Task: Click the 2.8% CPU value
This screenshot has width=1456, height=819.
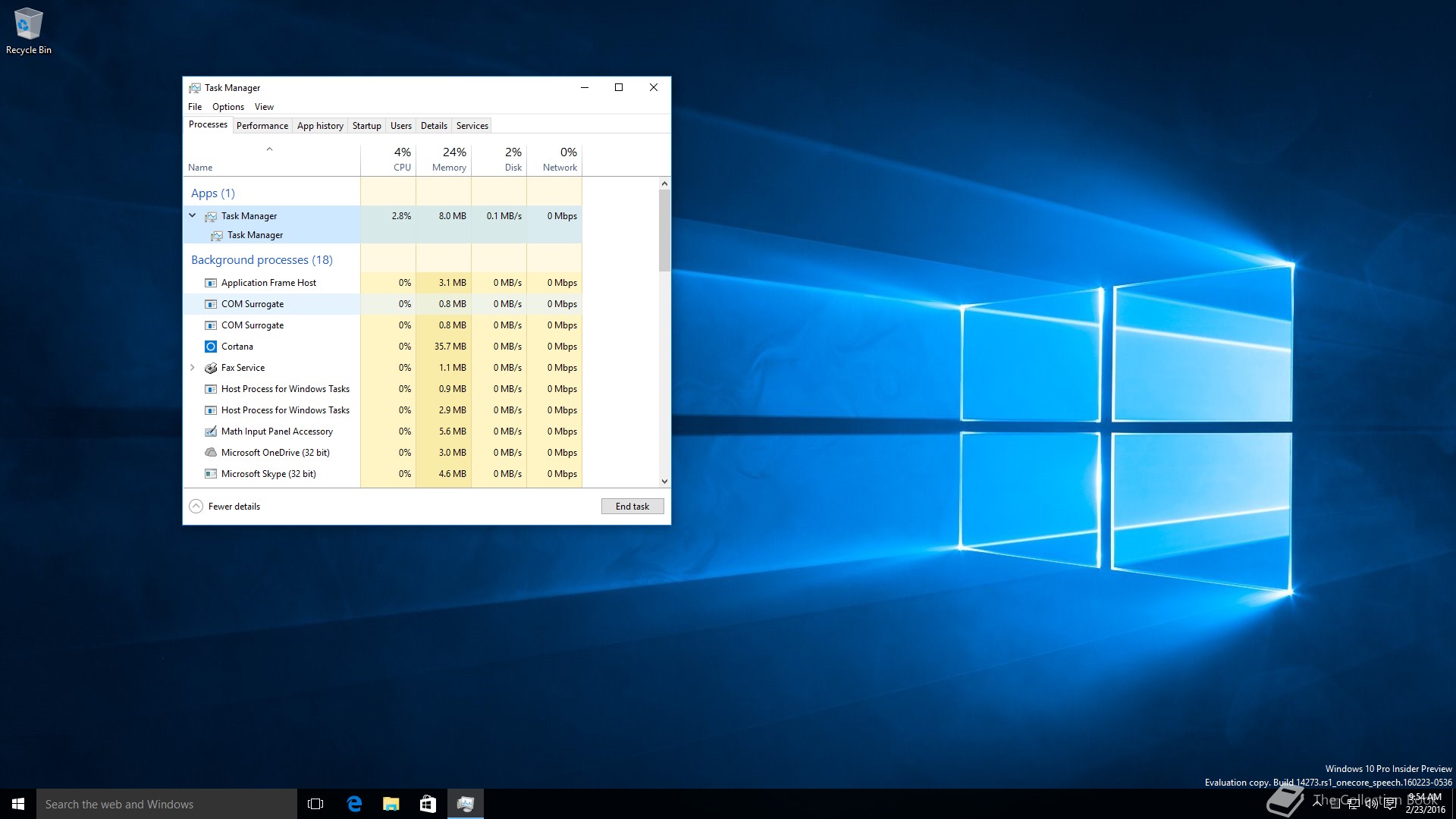Action: pyautogui.click(x=401, y=216)
